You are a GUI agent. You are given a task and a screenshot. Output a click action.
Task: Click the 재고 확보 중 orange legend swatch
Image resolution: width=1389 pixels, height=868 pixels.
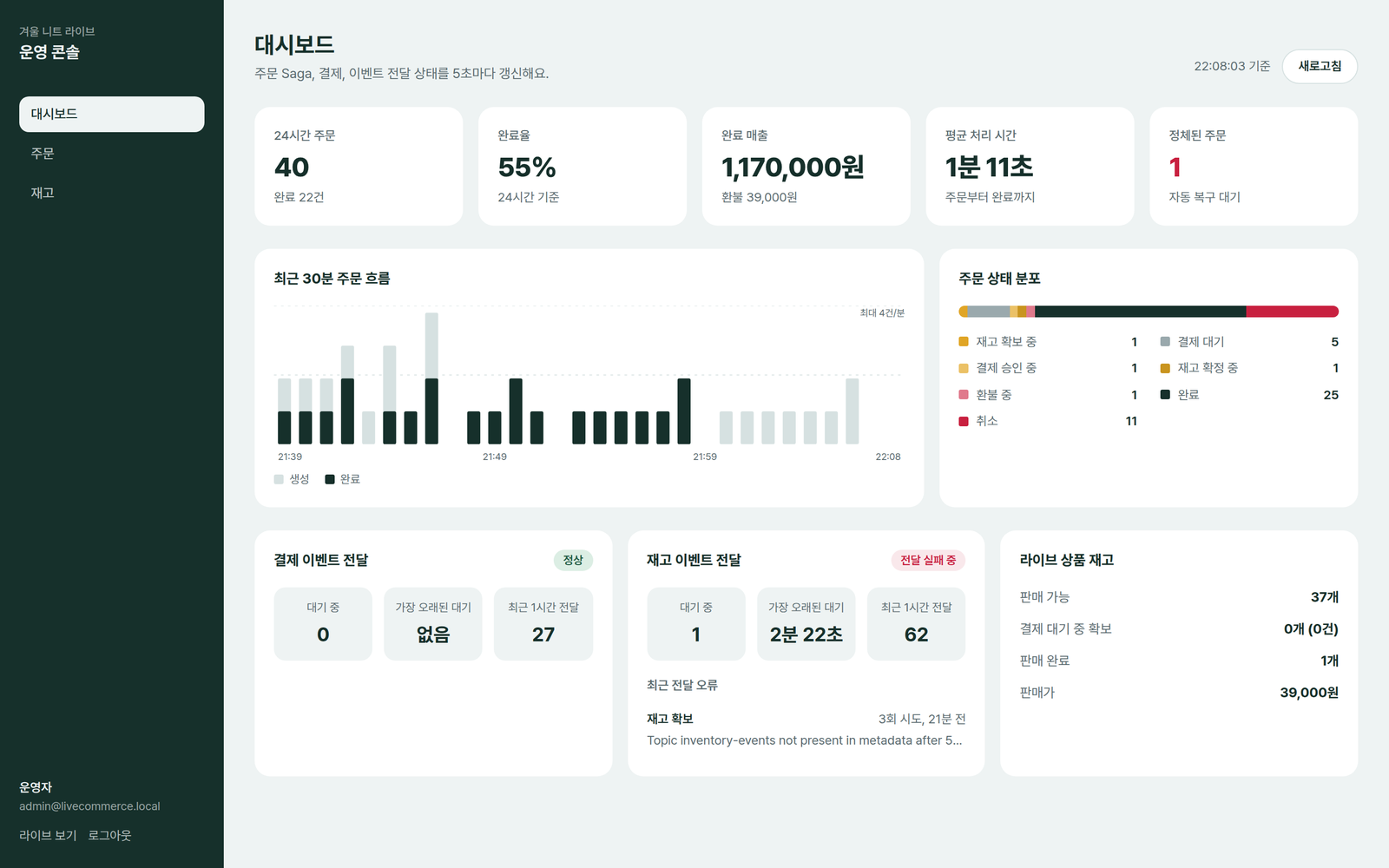[x=964, y=342]
